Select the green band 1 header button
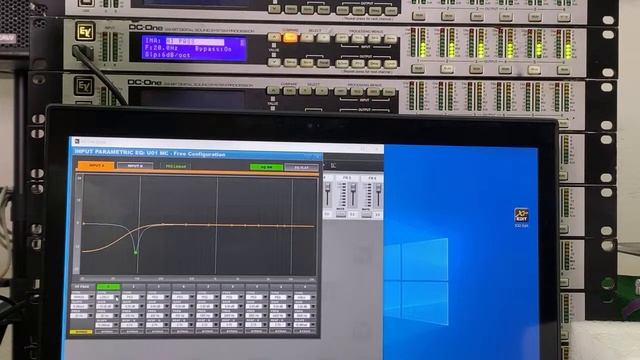Image resolution: width=640 pixels, height=360 pixels. pos(108,286)
